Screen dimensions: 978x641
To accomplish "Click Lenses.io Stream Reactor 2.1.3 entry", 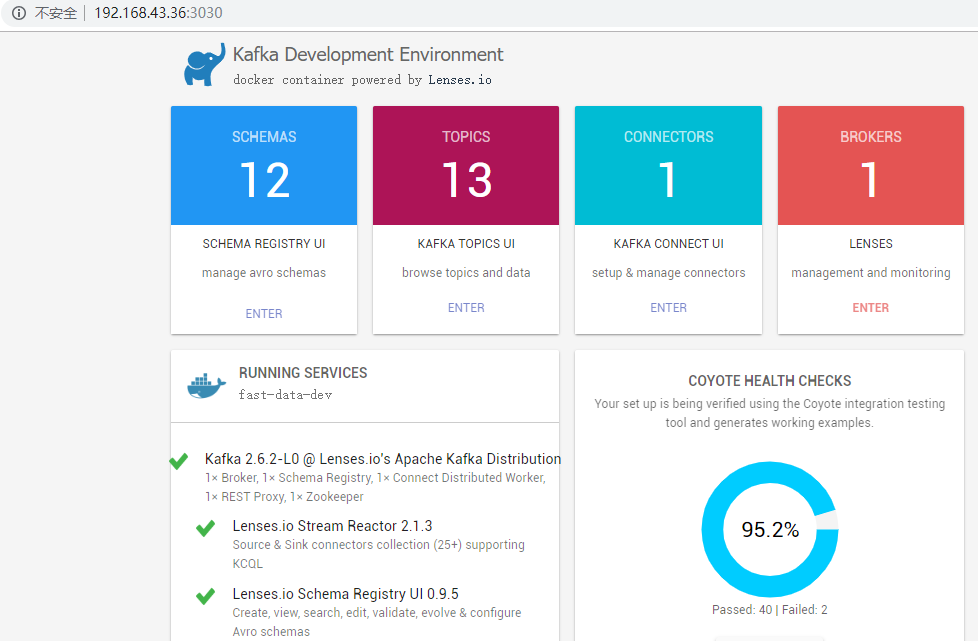I will coord(332,526).
